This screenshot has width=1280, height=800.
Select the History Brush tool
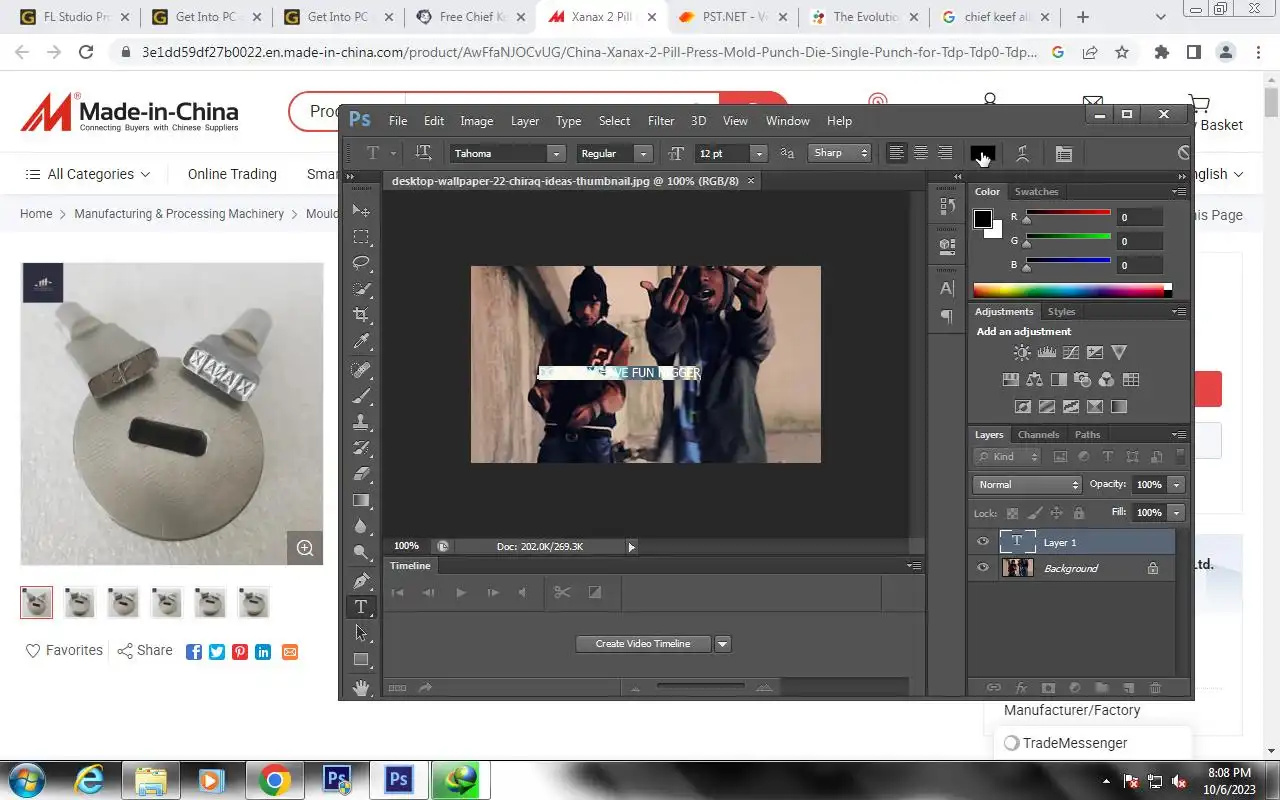pos(361,448)
